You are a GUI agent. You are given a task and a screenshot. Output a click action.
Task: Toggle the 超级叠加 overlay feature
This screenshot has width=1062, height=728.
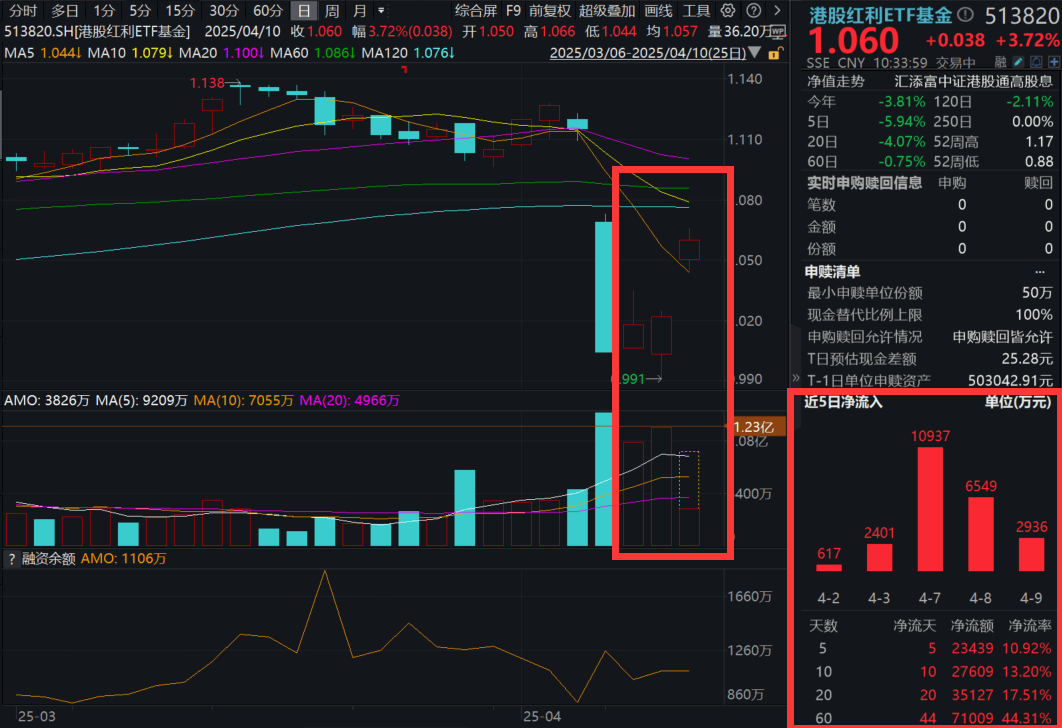click(x=605, y=11)
